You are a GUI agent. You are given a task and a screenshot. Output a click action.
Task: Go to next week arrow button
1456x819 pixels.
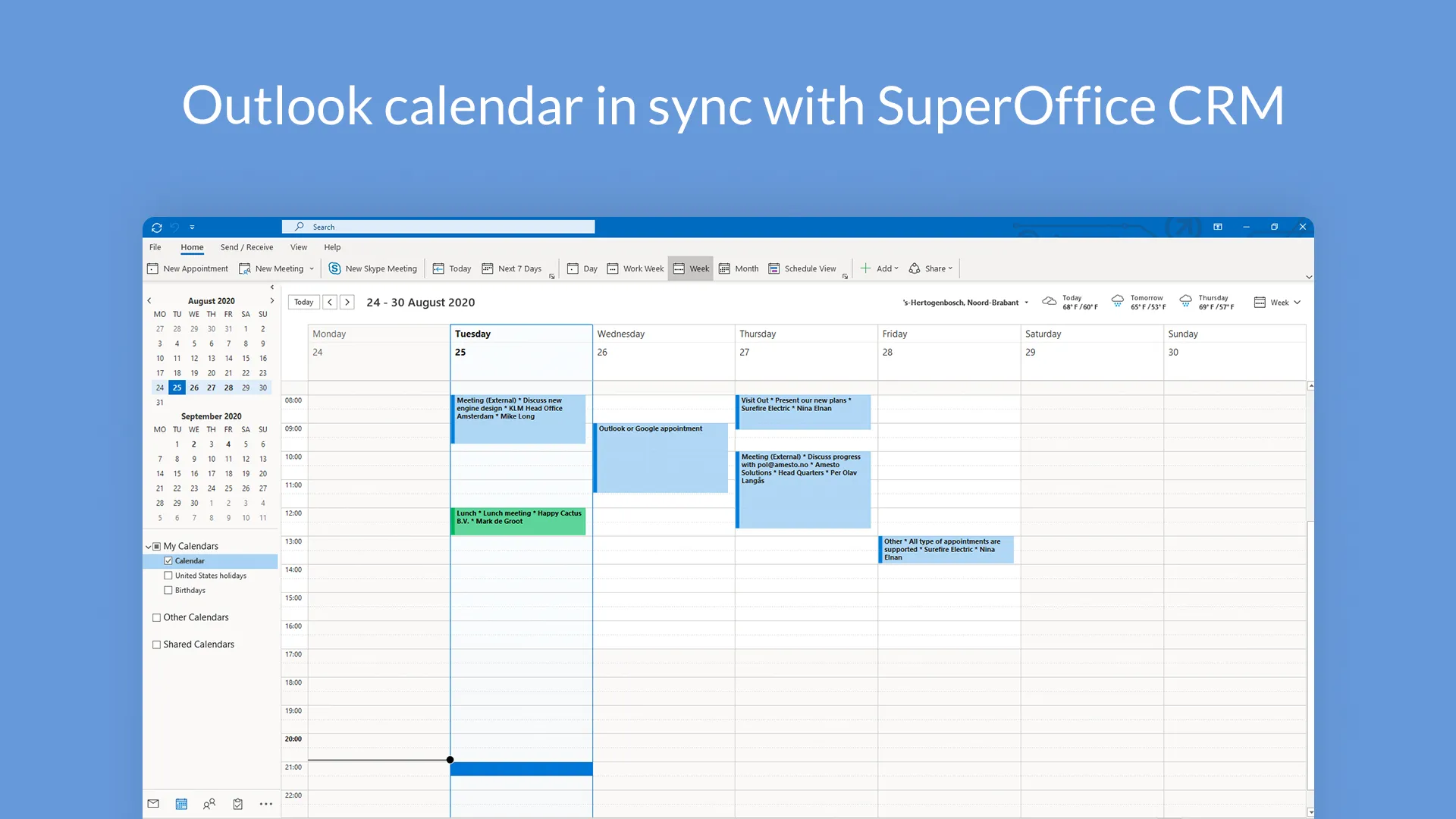coord(347,302)
